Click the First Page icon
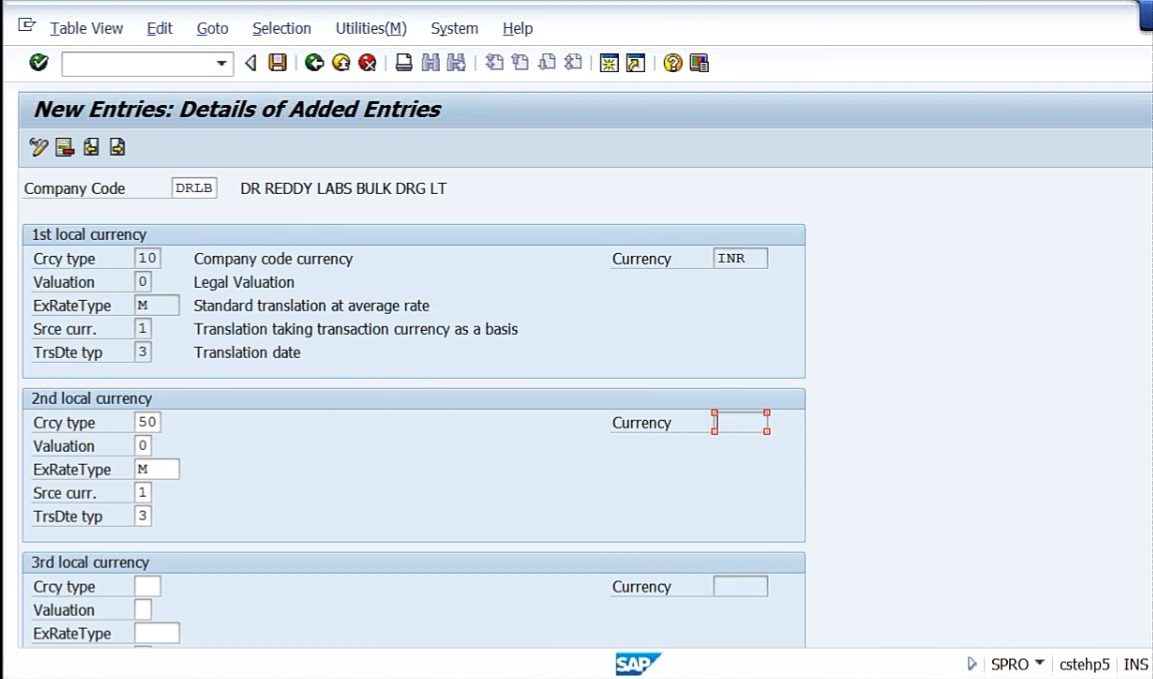Screen dimensions: 1153x679 pyautogui.click(x=494, y=63)
